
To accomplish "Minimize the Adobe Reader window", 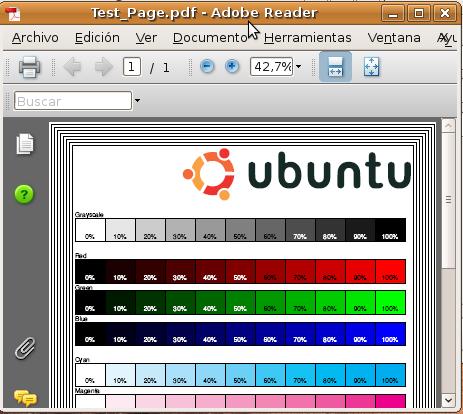I will [393, 13].
